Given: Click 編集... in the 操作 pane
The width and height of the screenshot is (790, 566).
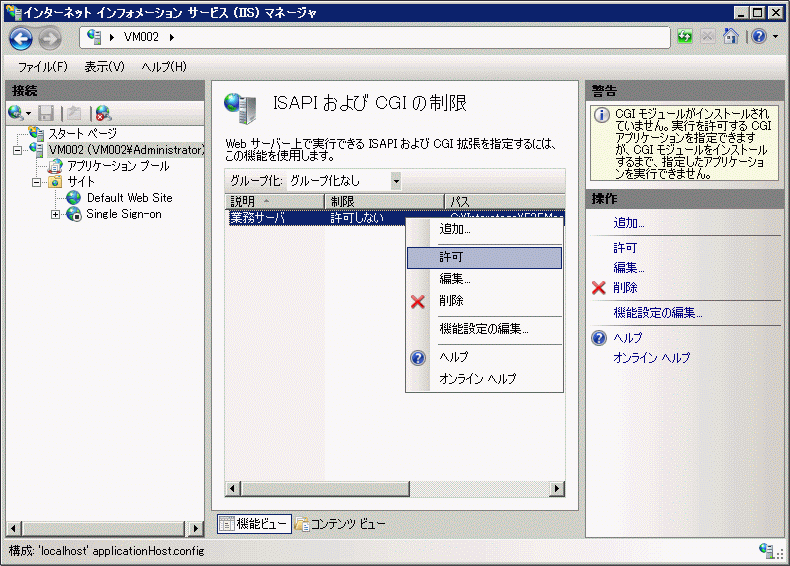Looking at the screenshot, I should pyautogui.click(x=629, y=268).
